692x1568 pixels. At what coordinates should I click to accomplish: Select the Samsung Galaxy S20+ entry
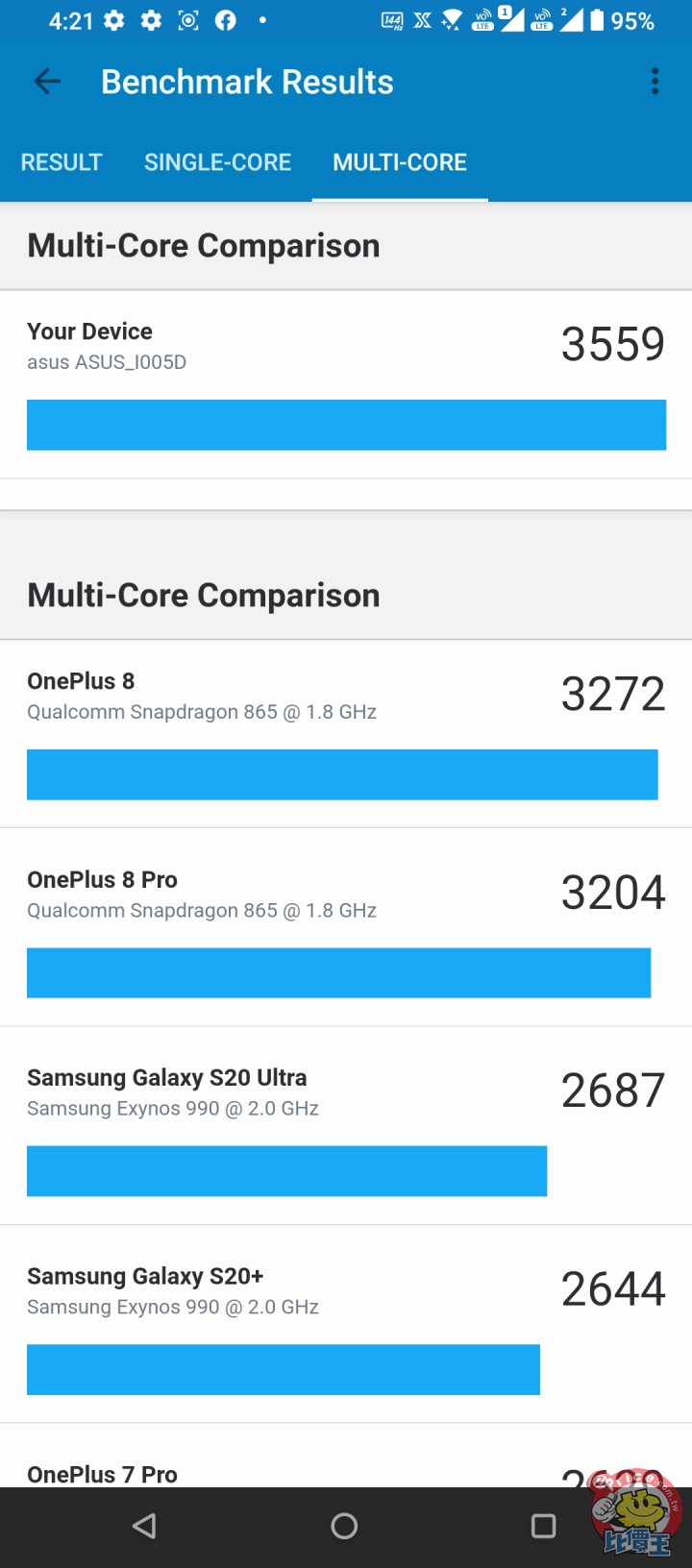[x=346, y=1324]
